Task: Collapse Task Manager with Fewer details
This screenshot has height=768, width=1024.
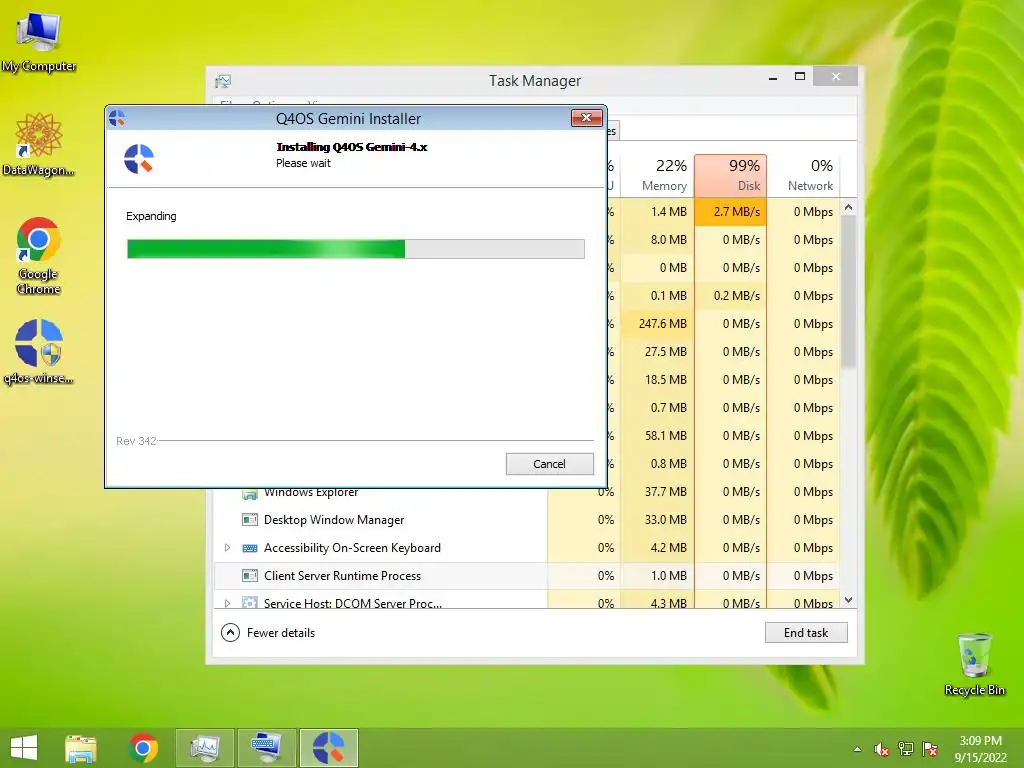Action: 268,632
